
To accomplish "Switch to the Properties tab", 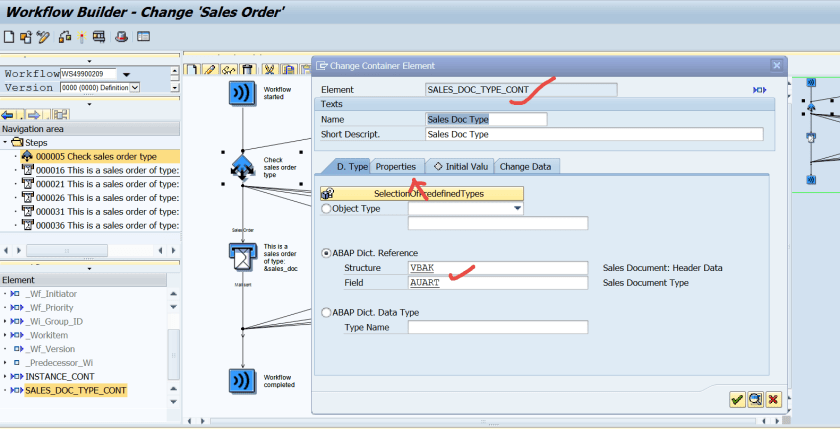I will pyautogui.click(x=395, y=166).
